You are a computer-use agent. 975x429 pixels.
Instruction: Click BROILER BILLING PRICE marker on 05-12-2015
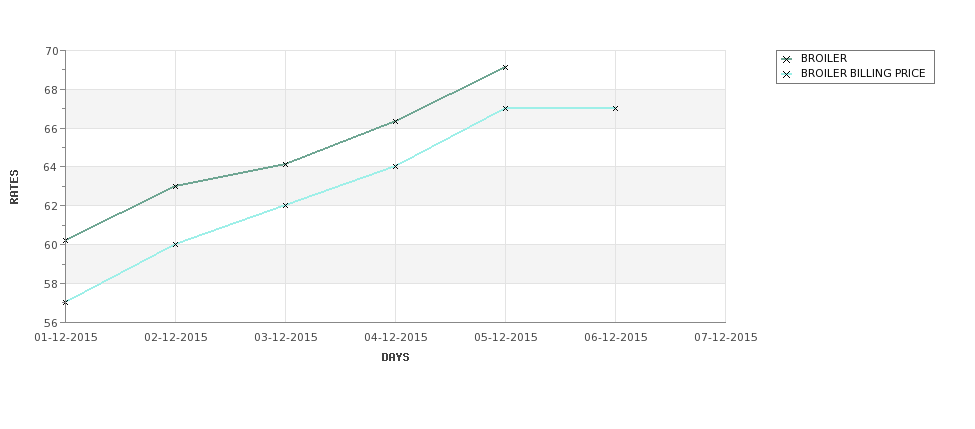coord(506,108)
